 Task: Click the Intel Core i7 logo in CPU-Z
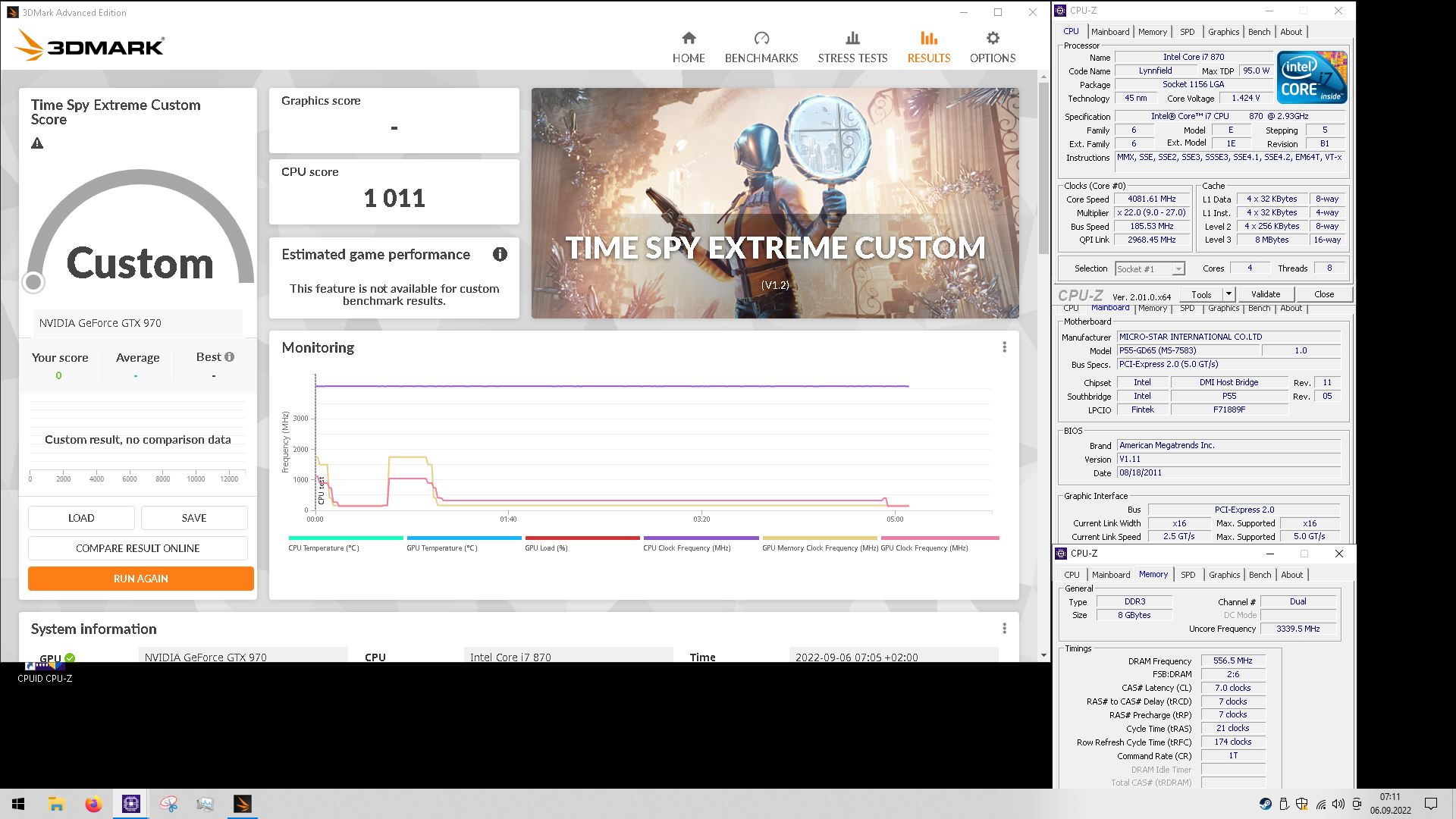[1312, 77]
